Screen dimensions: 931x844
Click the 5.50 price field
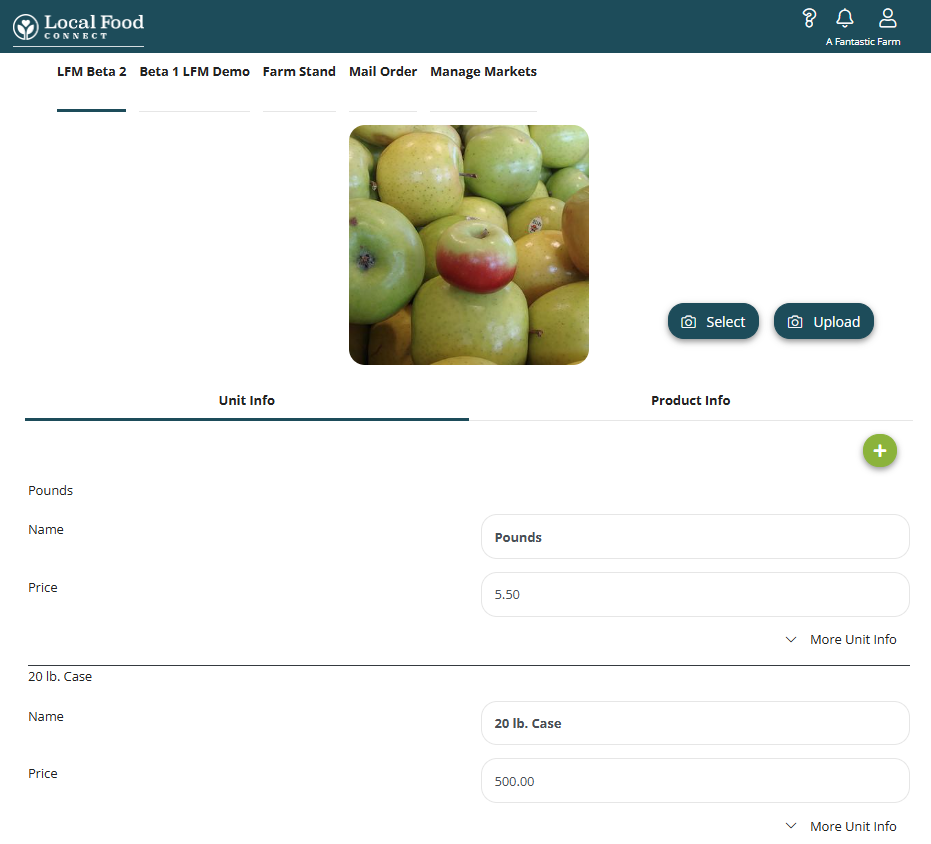[x=695, y=595]
